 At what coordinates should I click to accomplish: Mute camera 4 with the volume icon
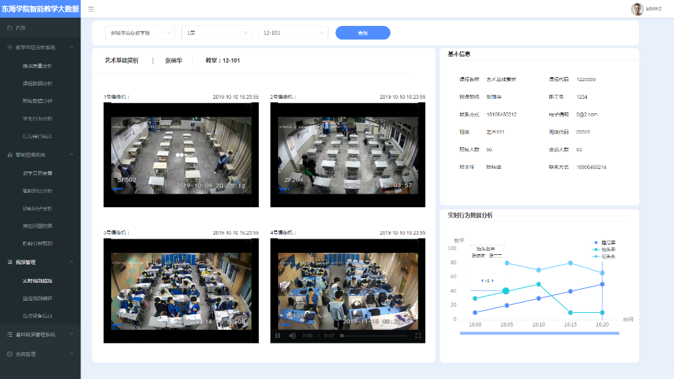point(292,336)
